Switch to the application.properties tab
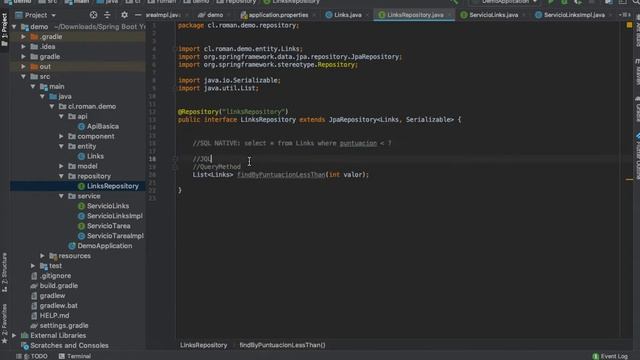The width and height of the screenshot is (640, 360). (274, 15)
